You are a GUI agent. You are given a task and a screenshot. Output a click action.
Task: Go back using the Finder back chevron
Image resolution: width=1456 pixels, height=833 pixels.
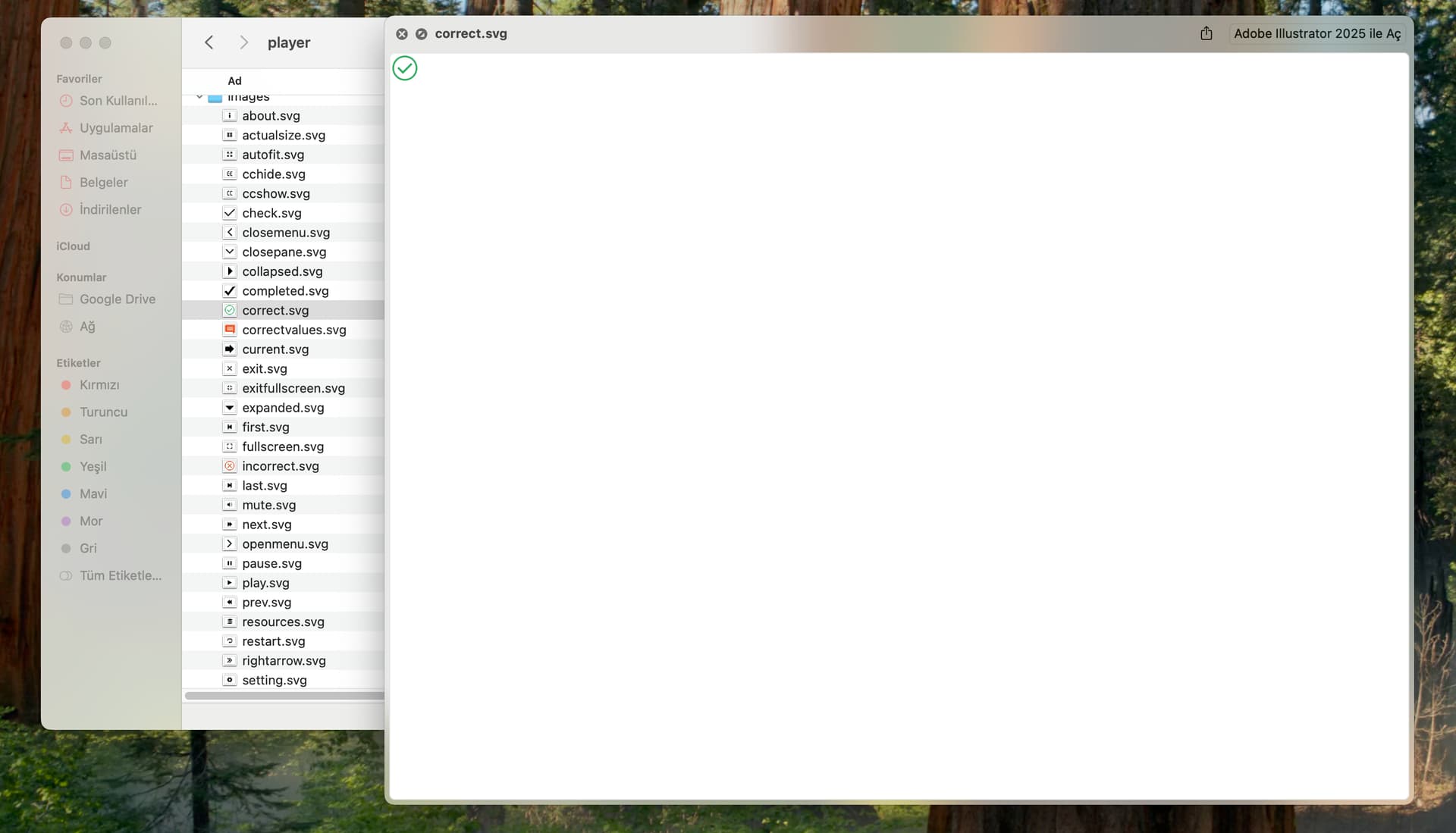[x=209, y=42]
